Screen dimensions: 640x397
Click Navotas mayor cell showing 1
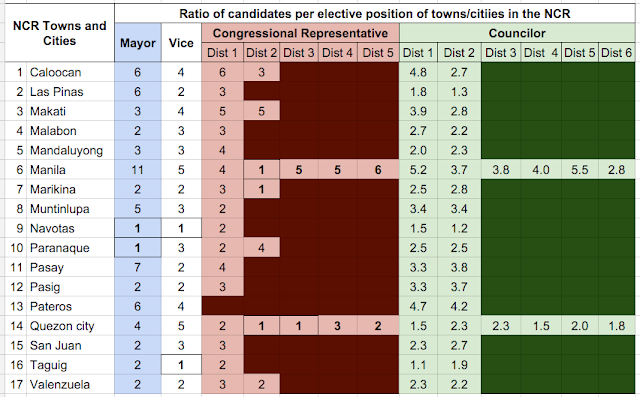tap(138, 228)
